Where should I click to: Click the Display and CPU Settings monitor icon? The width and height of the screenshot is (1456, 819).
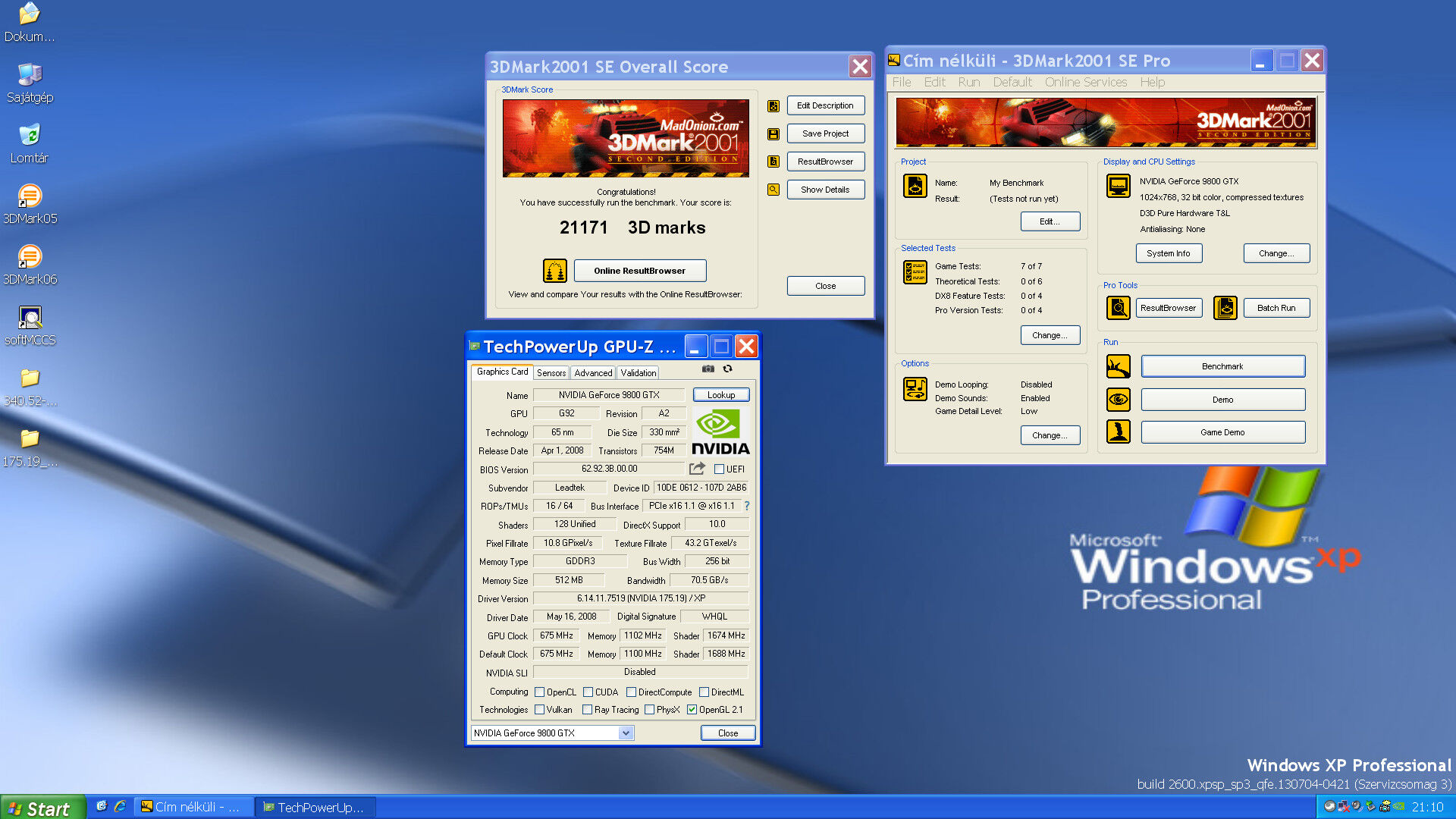click(1119, 186)
